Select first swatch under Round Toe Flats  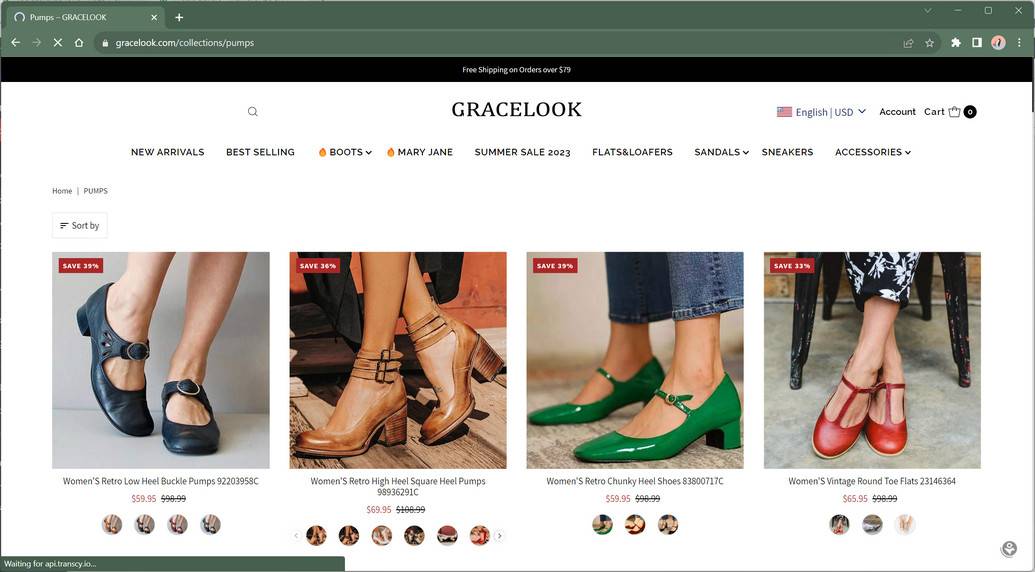pos(840,524)
